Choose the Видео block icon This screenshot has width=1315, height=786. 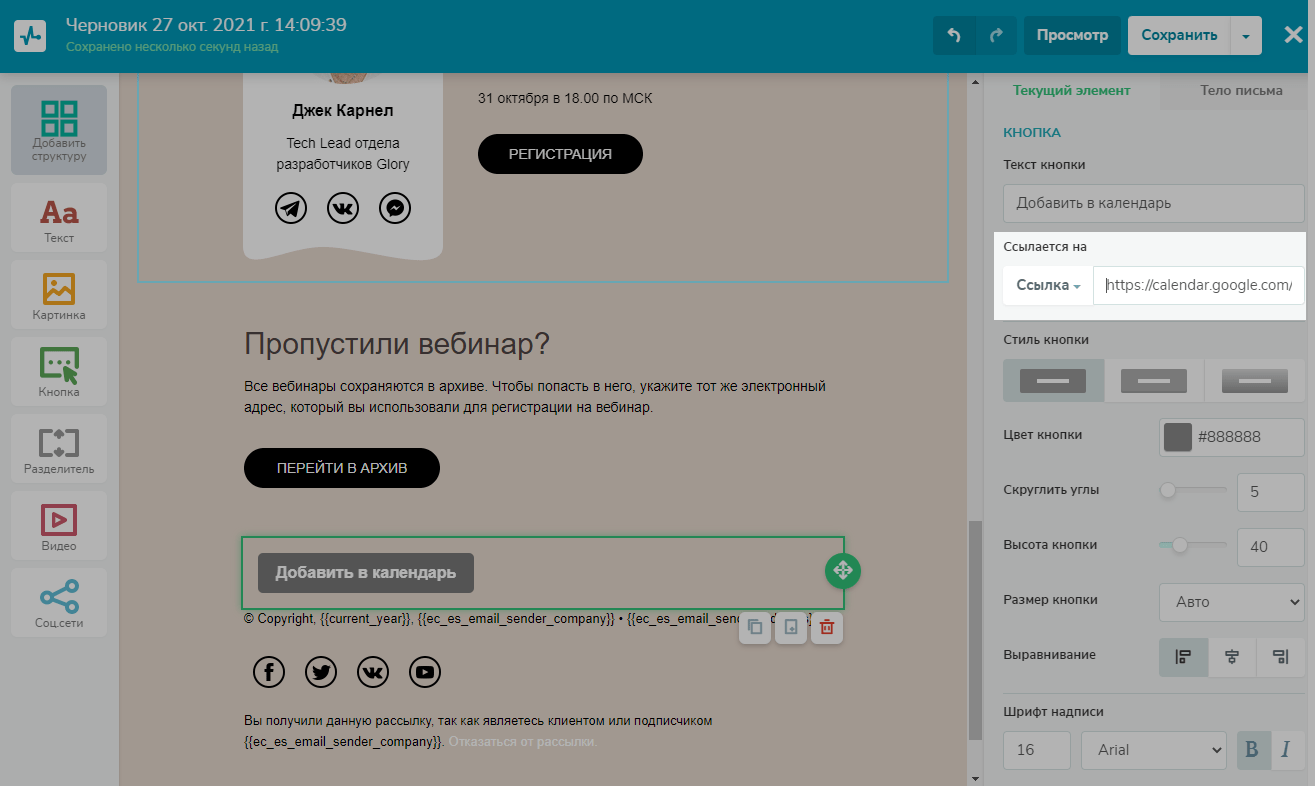pyautogui.click(x=59, y=526)
